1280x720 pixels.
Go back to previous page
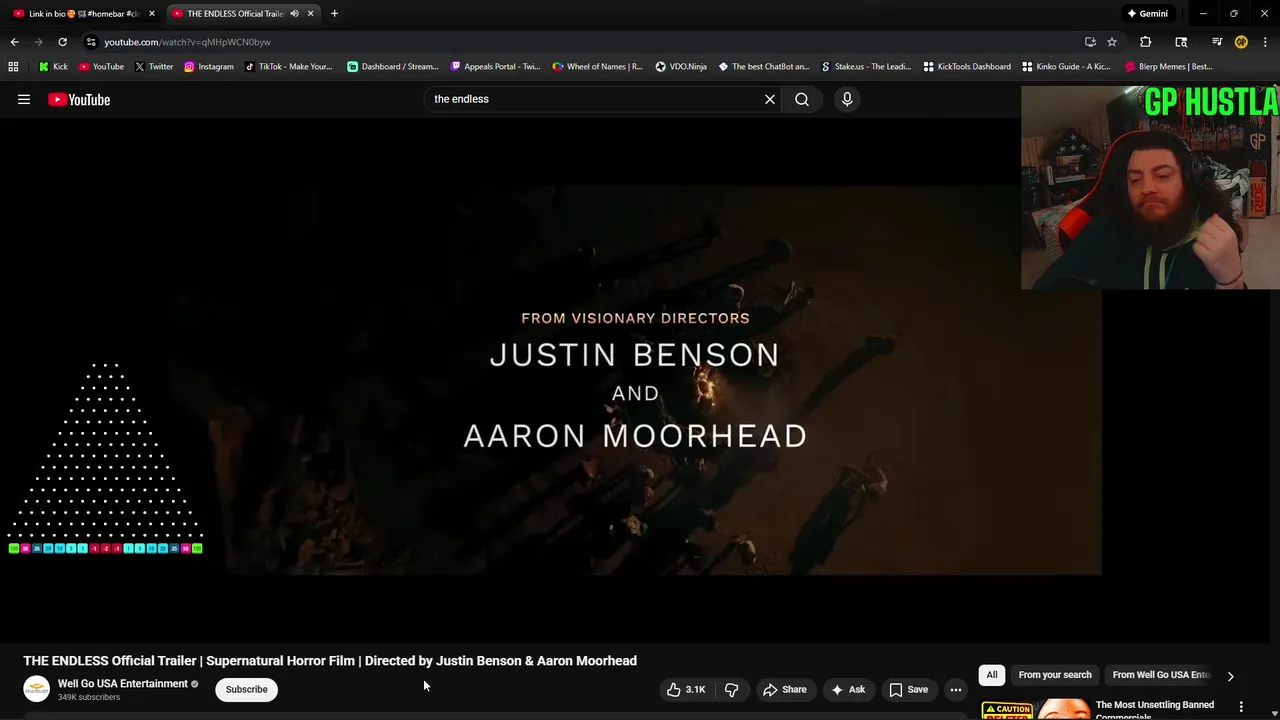14,42
